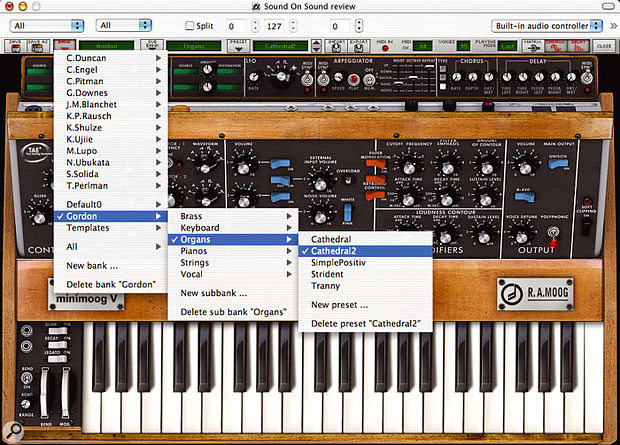Viewport: 620px width, 445px height.
Task: Click the 127 split range field
Action: (x=274, y=26)
